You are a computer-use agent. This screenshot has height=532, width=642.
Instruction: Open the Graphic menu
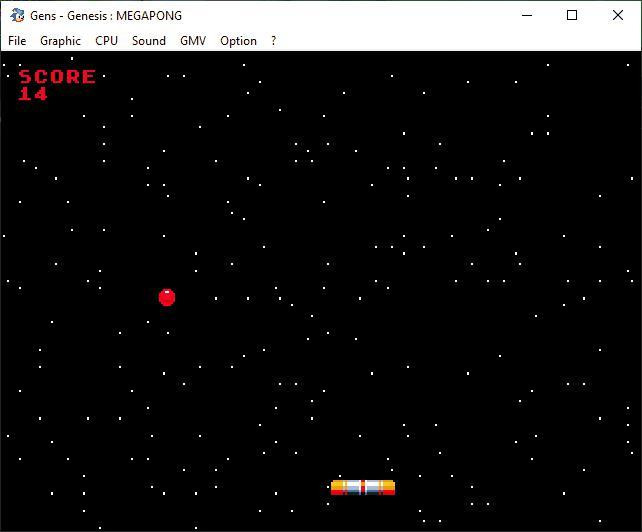(x=60, y=41)
